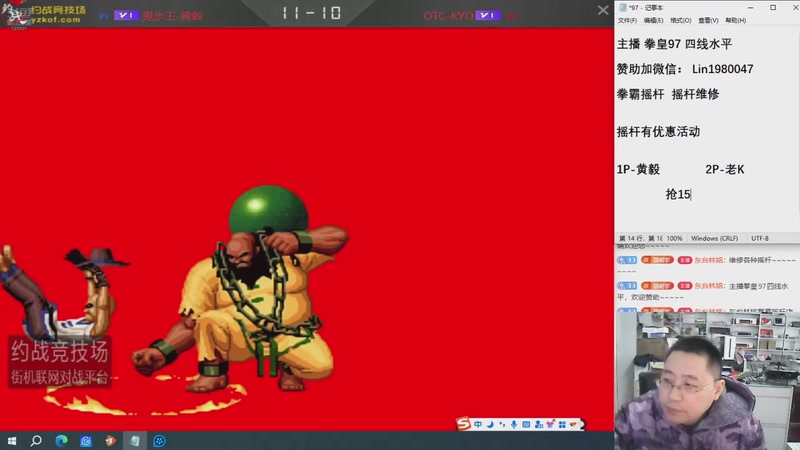The height and width of the screenshot is (450, 800).
Task: Click 'UTF-8' in Notepad's status bar
Action: [760, 238]
